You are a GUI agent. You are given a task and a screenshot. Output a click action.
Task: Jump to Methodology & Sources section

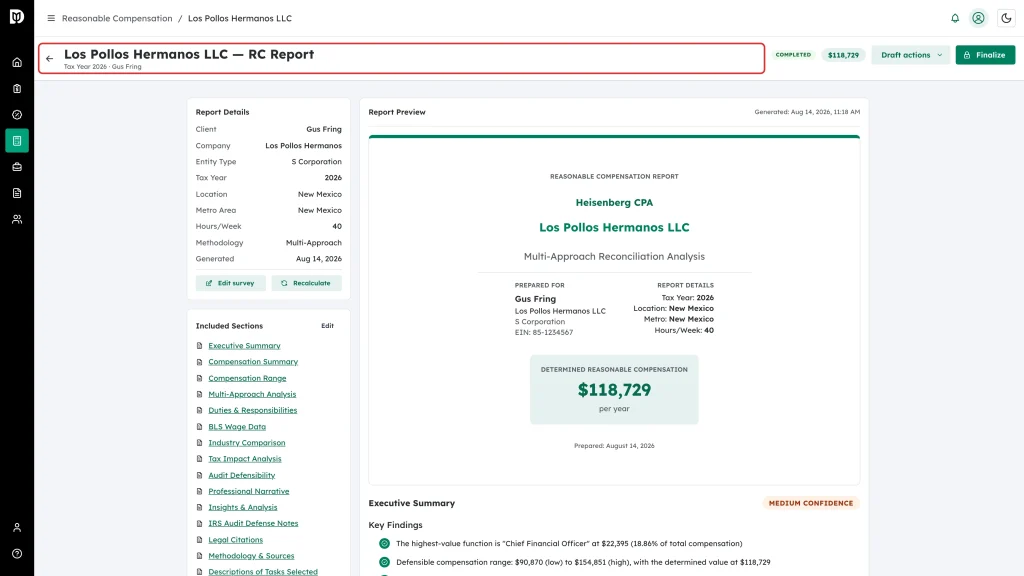[251, 556]
